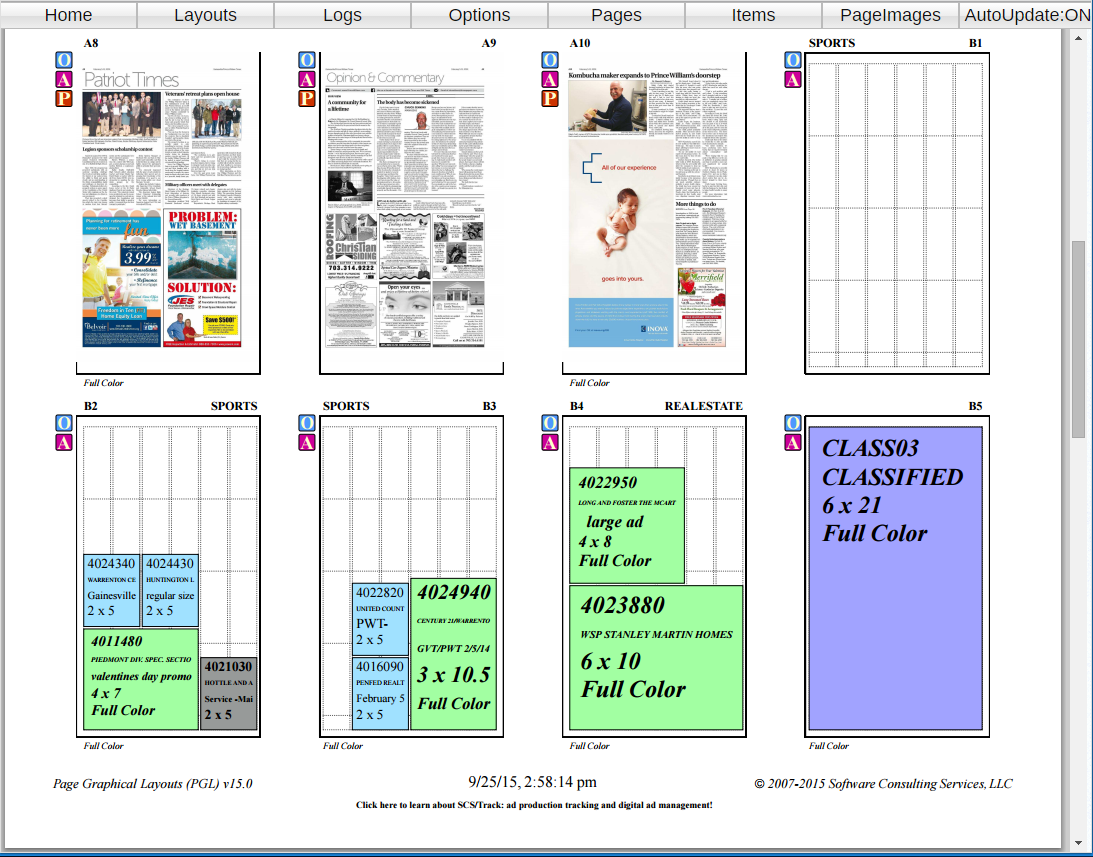Image resolution: width=1093 pixels, height=857 pixels.
Task: Open the Items menu
Action: pos(754,15)
